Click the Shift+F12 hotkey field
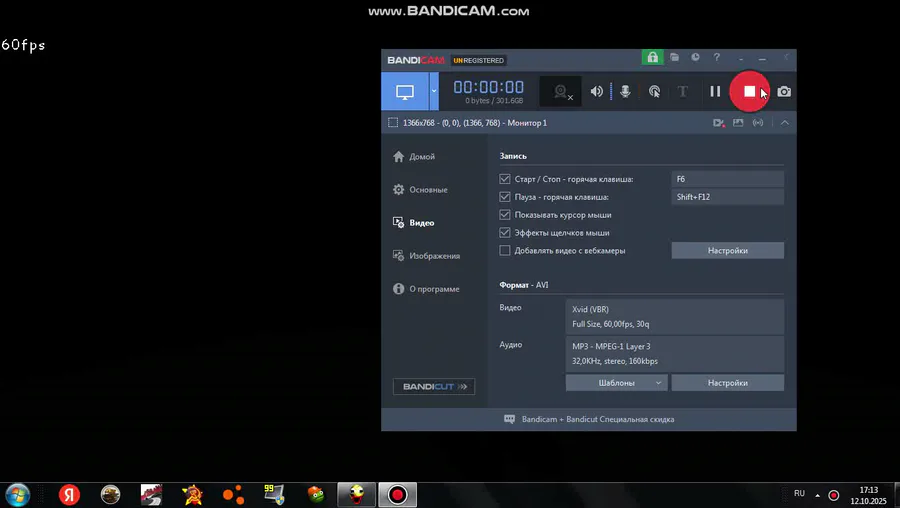This screenshot has width=900, height=508. pos(727,197)
